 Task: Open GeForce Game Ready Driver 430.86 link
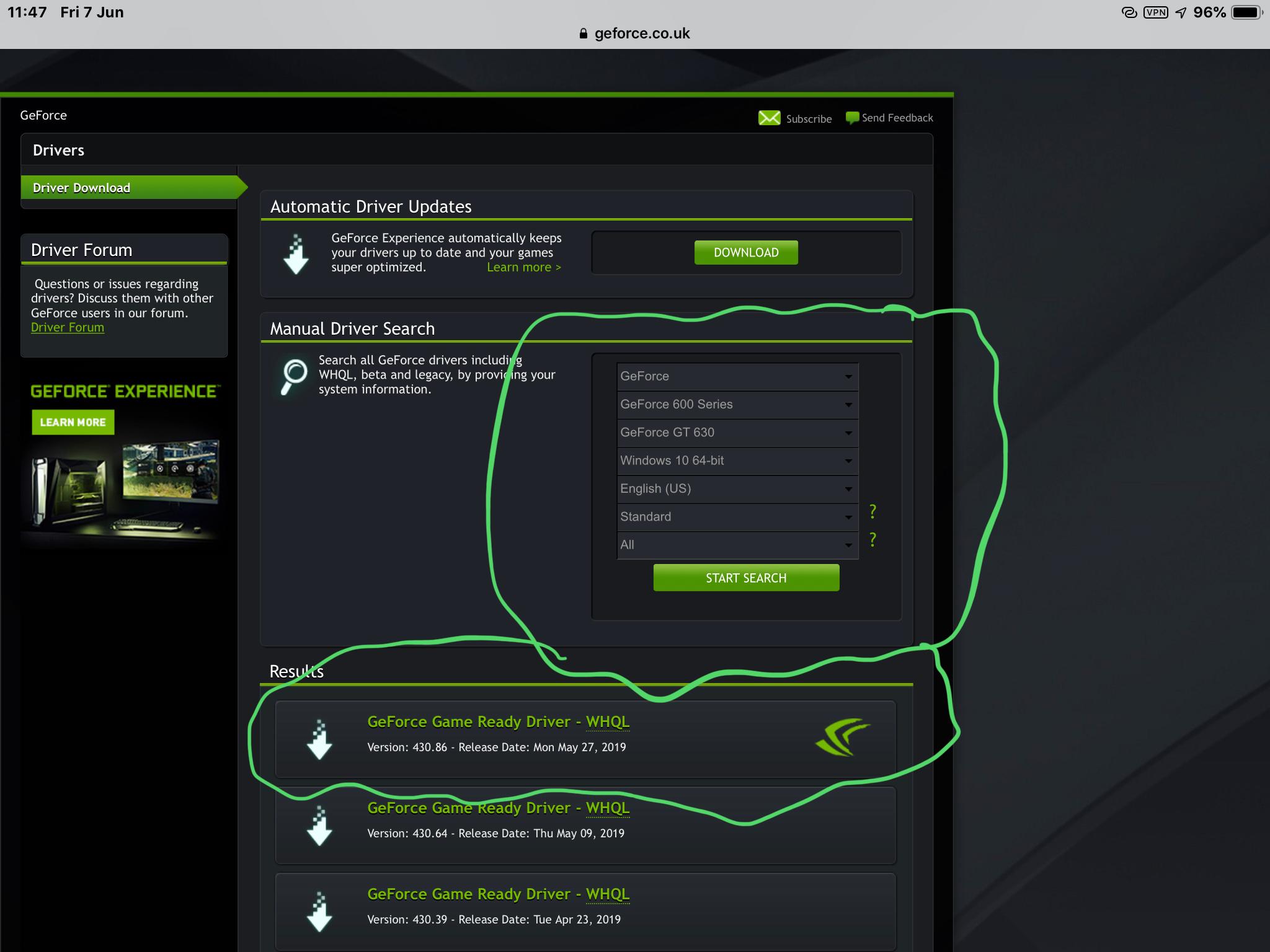coord(498,722)
